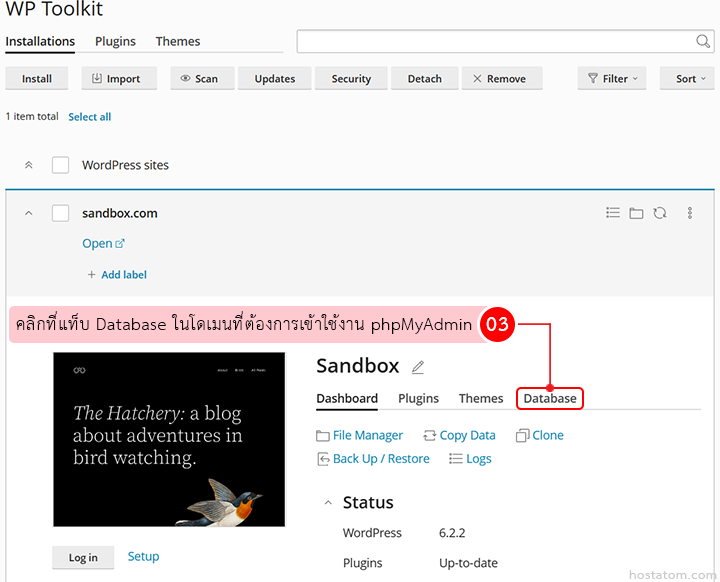Open the Filter dropdown

click(611, 79)
